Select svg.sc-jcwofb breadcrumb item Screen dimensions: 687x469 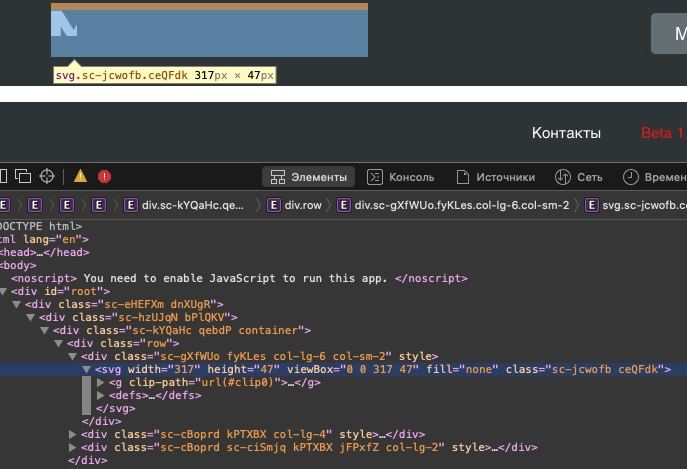pyautogui.click(x=636, y=205)
